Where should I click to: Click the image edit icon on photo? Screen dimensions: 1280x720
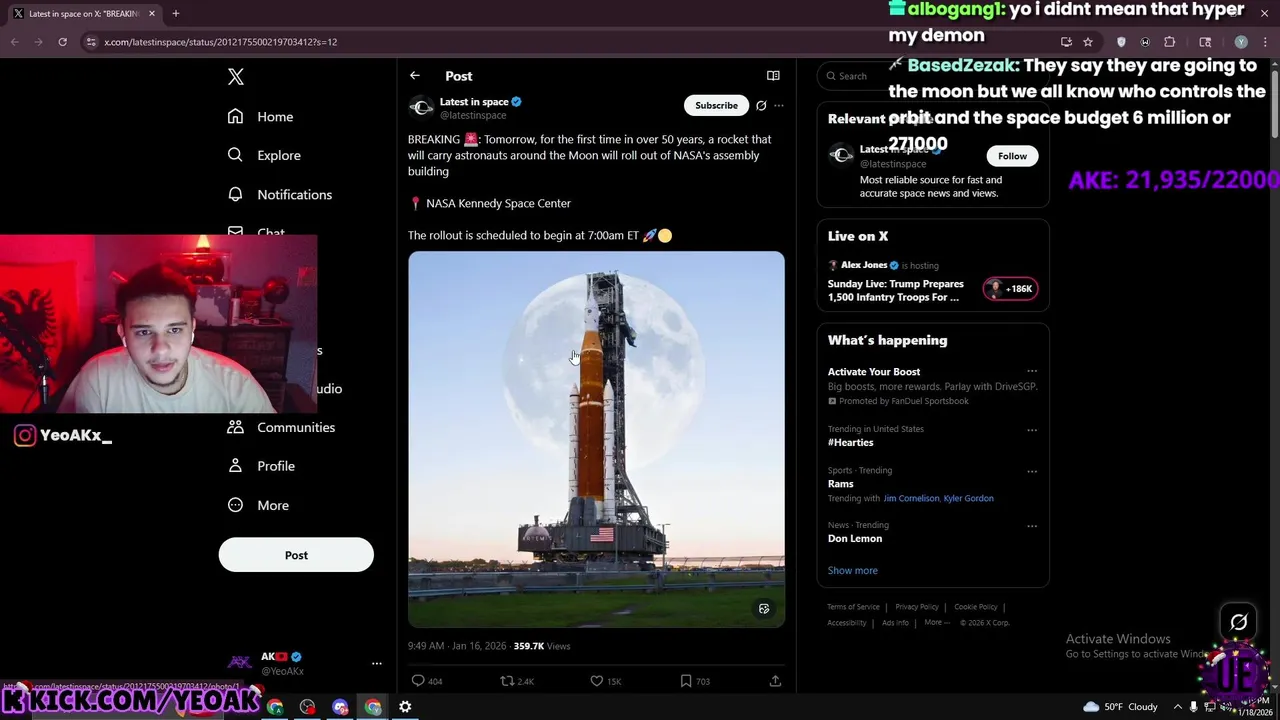[x=764, y=608]
